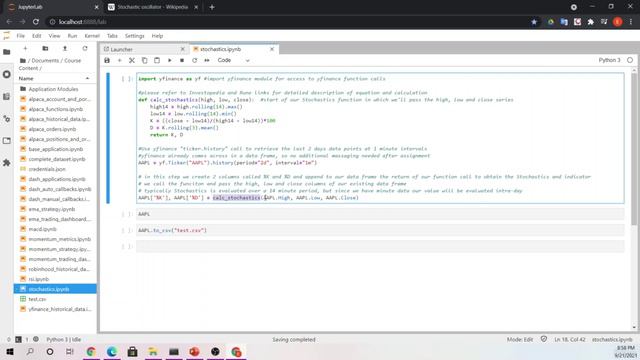Open the Settings menu

coord(135,36)
